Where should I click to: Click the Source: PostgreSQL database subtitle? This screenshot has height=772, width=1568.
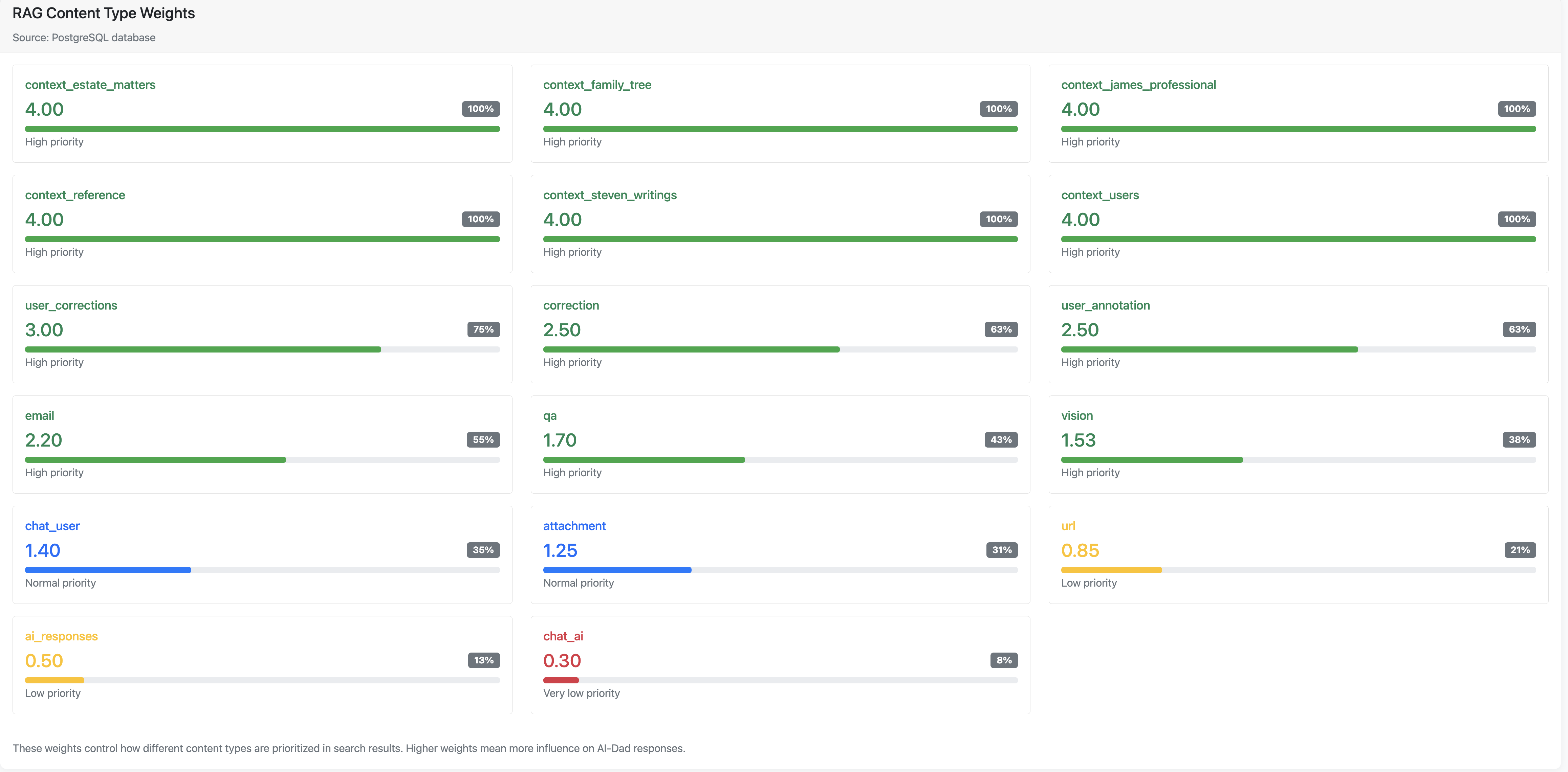tap(83, 37)
